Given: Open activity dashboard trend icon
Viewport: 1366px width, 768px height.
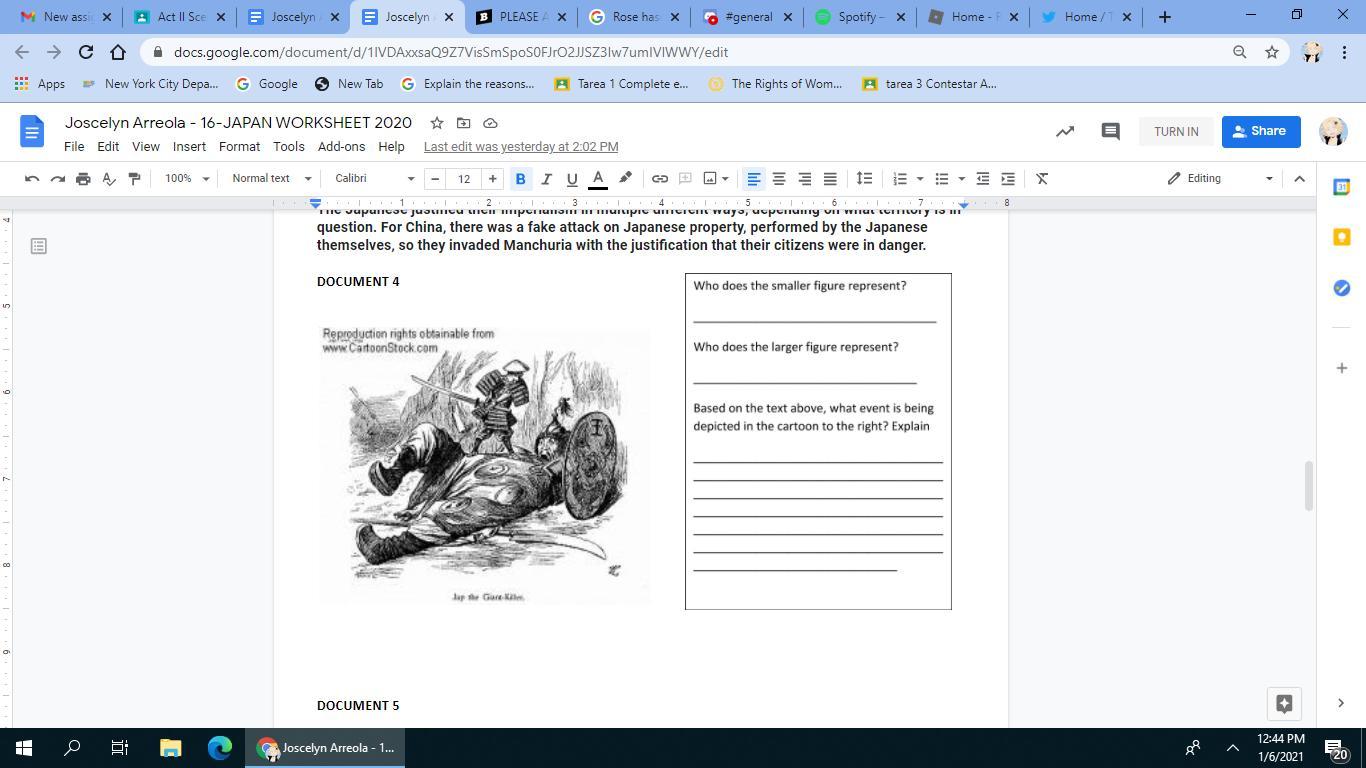Looking at the screenshot, I should (x=1065, y=131).
